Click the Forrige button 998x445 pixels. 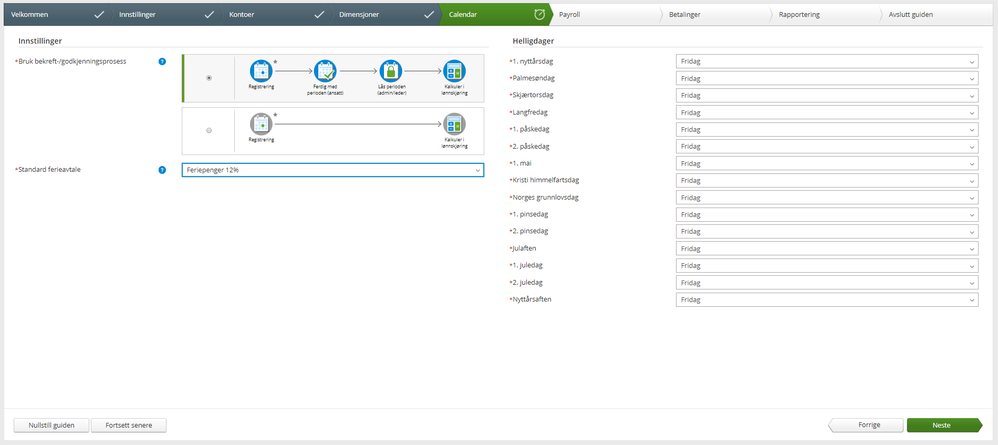[x=866, y=425]
